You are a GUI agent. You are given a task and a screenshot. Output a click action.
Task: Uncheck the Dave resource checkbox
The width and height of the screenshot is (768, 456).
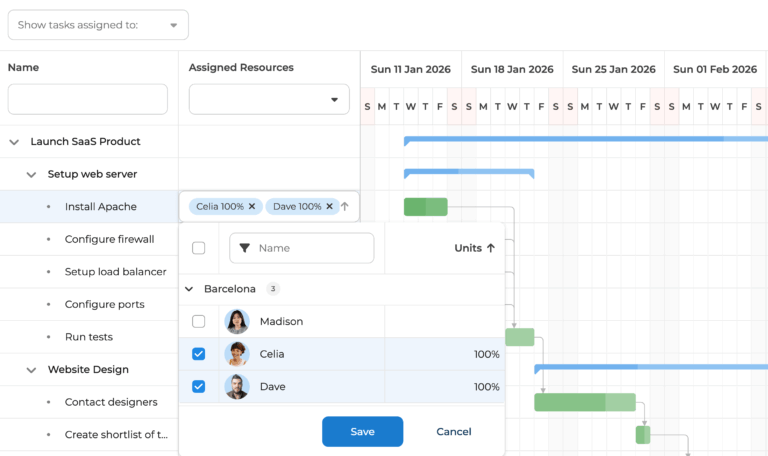tap(199, 387)
